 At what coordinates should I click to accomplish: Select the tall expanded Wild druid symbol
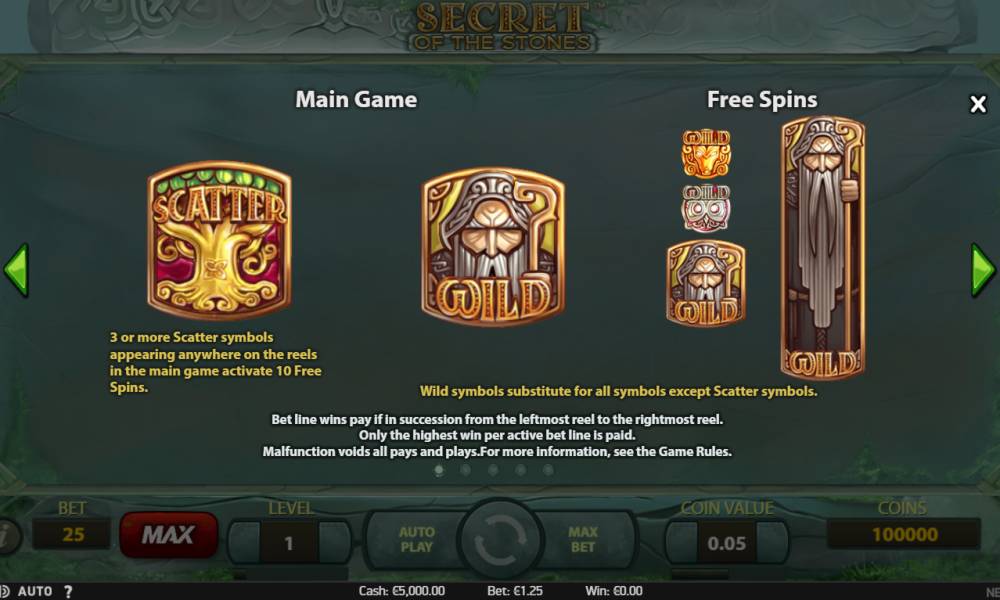(823, 247)
